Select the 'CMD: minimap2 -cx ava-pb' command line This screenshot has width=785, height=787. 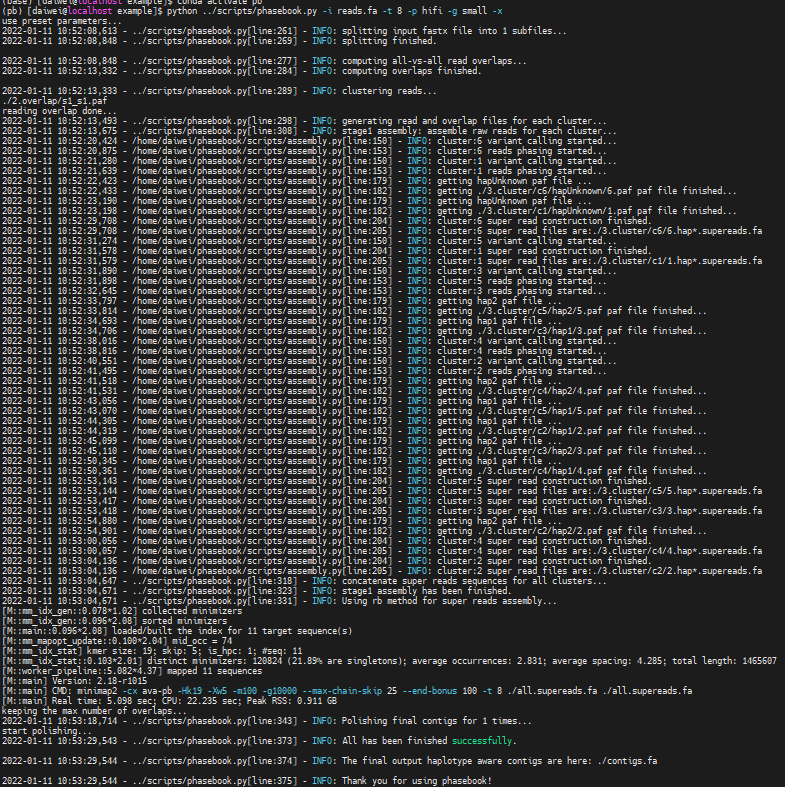tap(347, 692)
